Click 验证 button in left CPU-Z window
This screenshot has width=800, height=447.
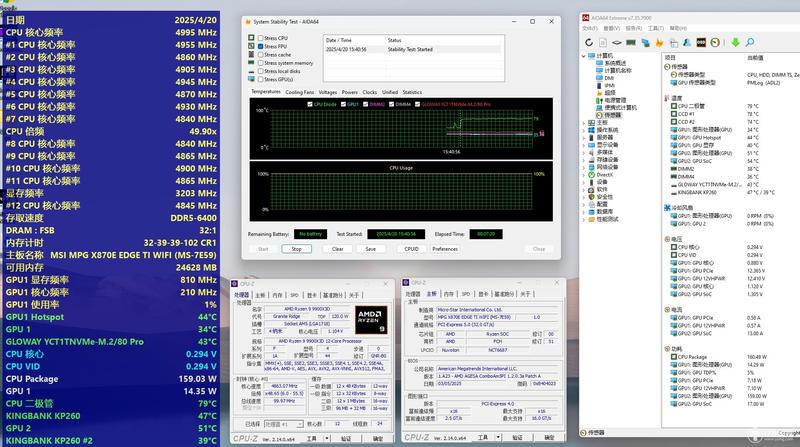(346, 438)
